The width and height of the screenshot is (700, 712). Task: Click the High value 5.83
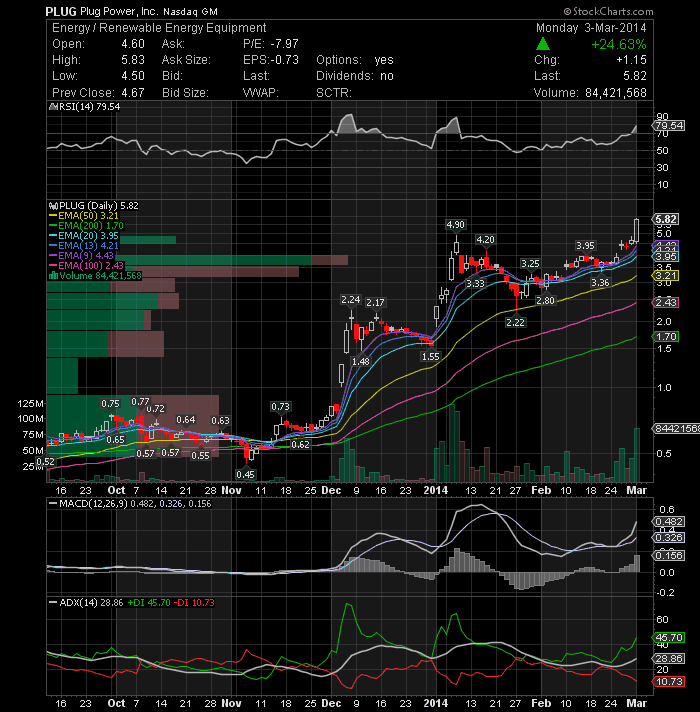(133, 60)
